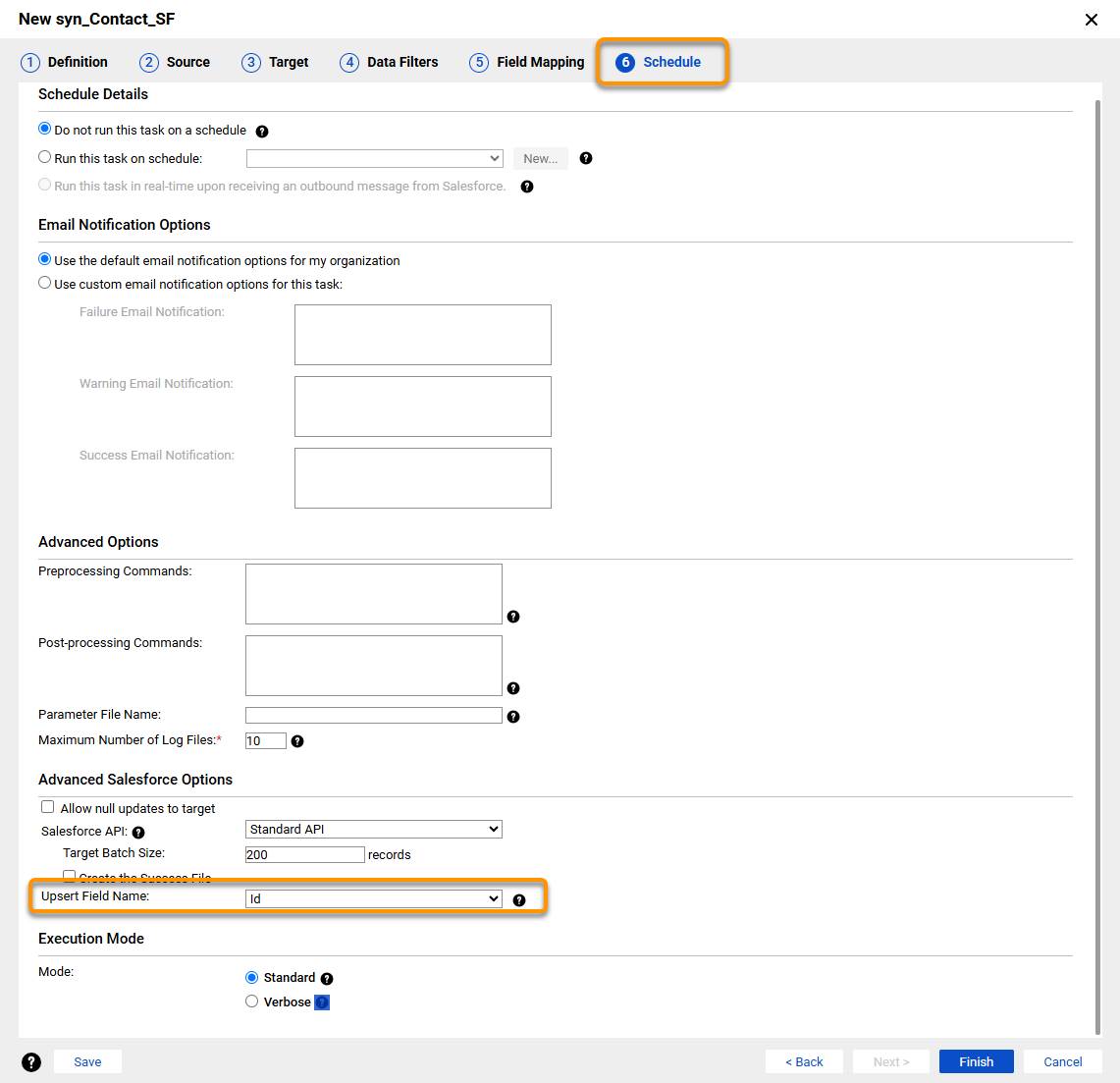
Task: Open help for Post-processing Commands
Action: (x=512, y=688)
